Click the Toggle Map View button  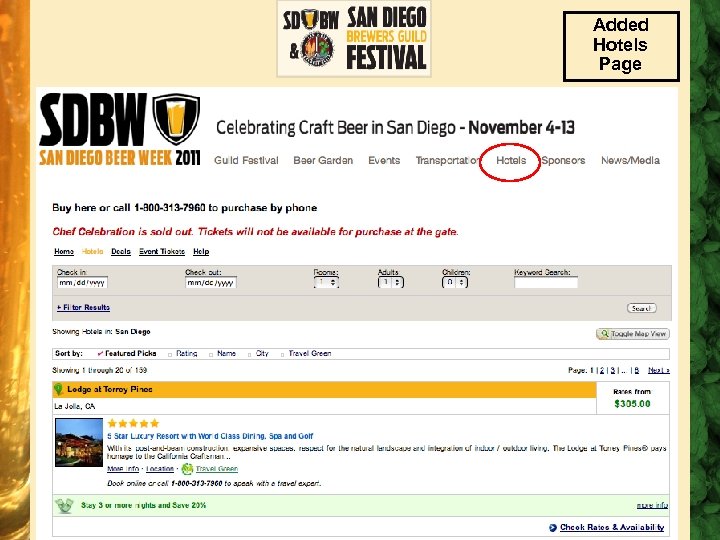633,334
